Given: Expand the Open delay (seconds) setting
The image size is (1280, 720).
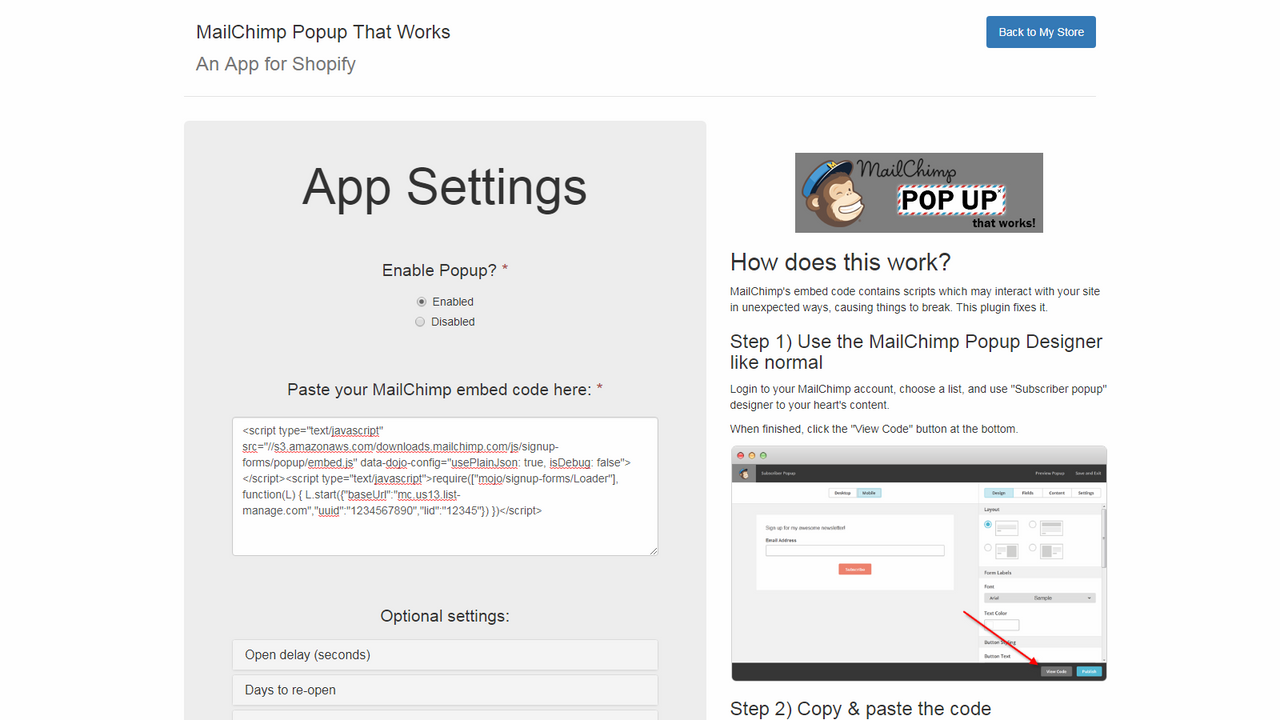Looking at the screenshot, I should (445, 655).
